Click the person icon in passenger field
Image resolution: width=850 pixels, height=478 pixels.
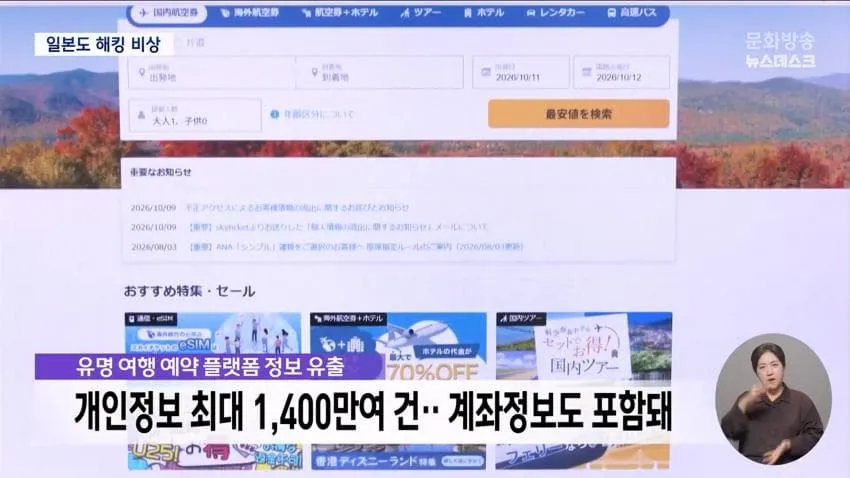[x=141, y=115]
